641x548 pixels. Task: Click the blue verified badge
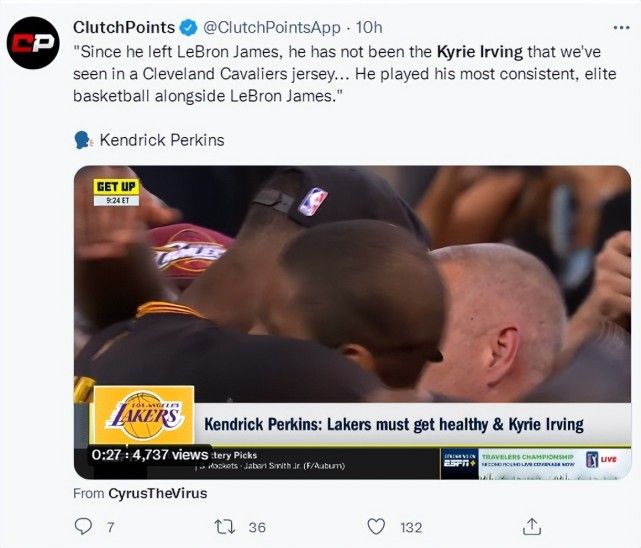tap(187, 27)
